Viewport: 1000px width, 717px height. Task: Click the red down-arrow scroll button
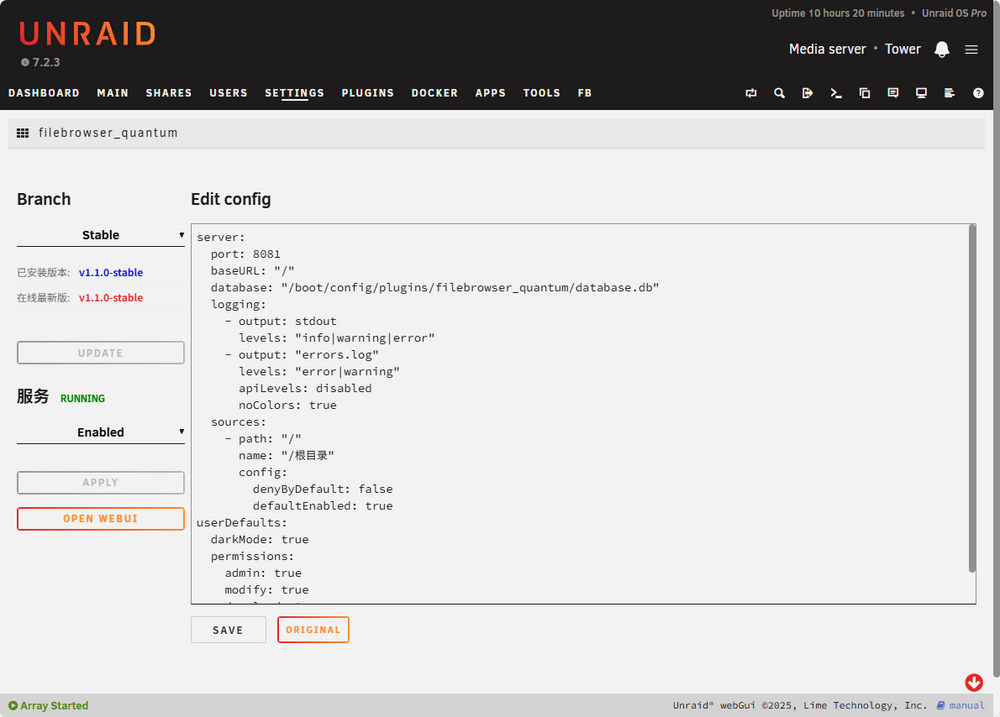[x=974, y=683]
